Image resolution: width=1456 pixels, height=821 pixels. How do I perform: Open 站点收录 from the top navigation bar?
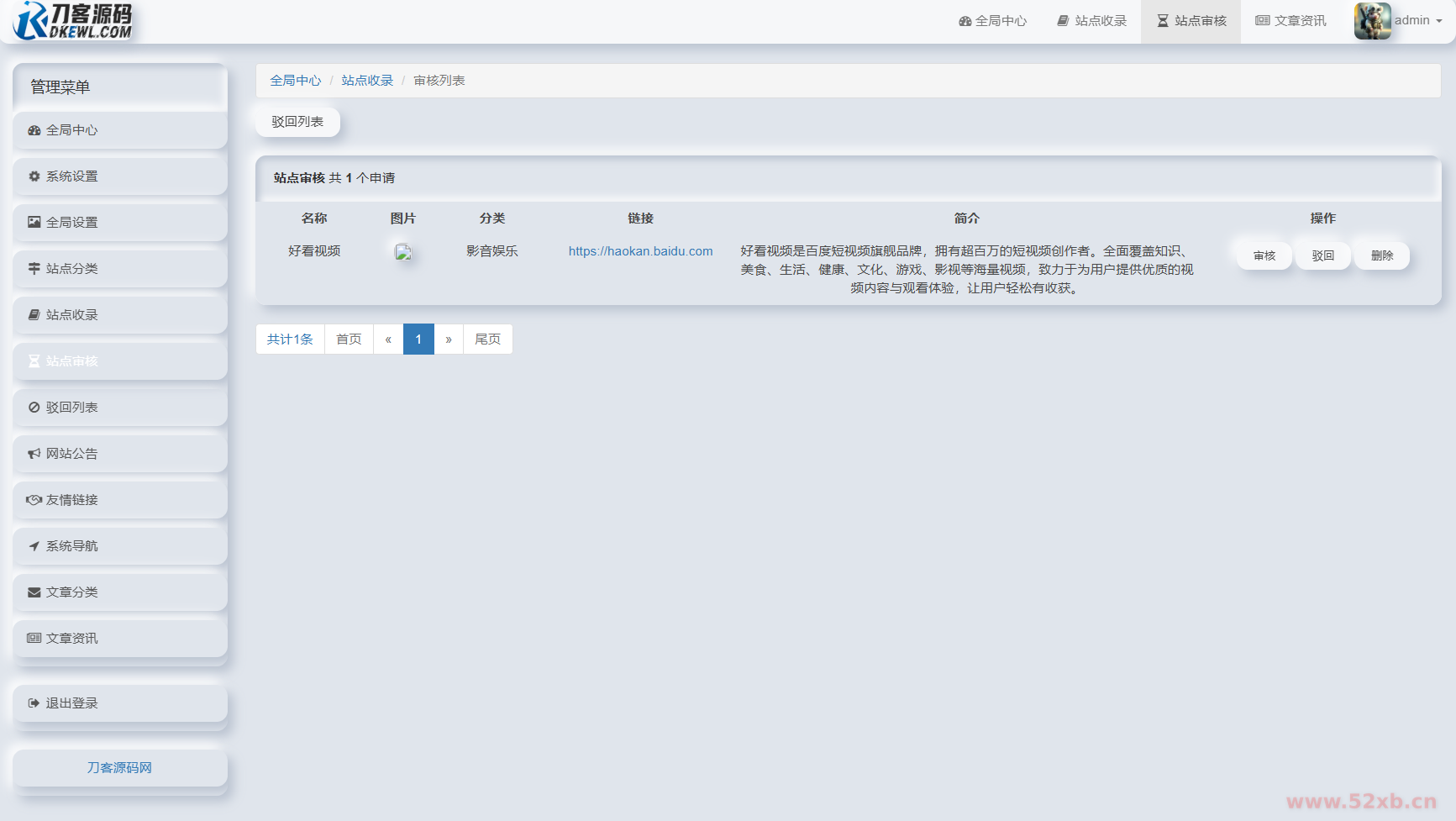[x=1091, y=21]
